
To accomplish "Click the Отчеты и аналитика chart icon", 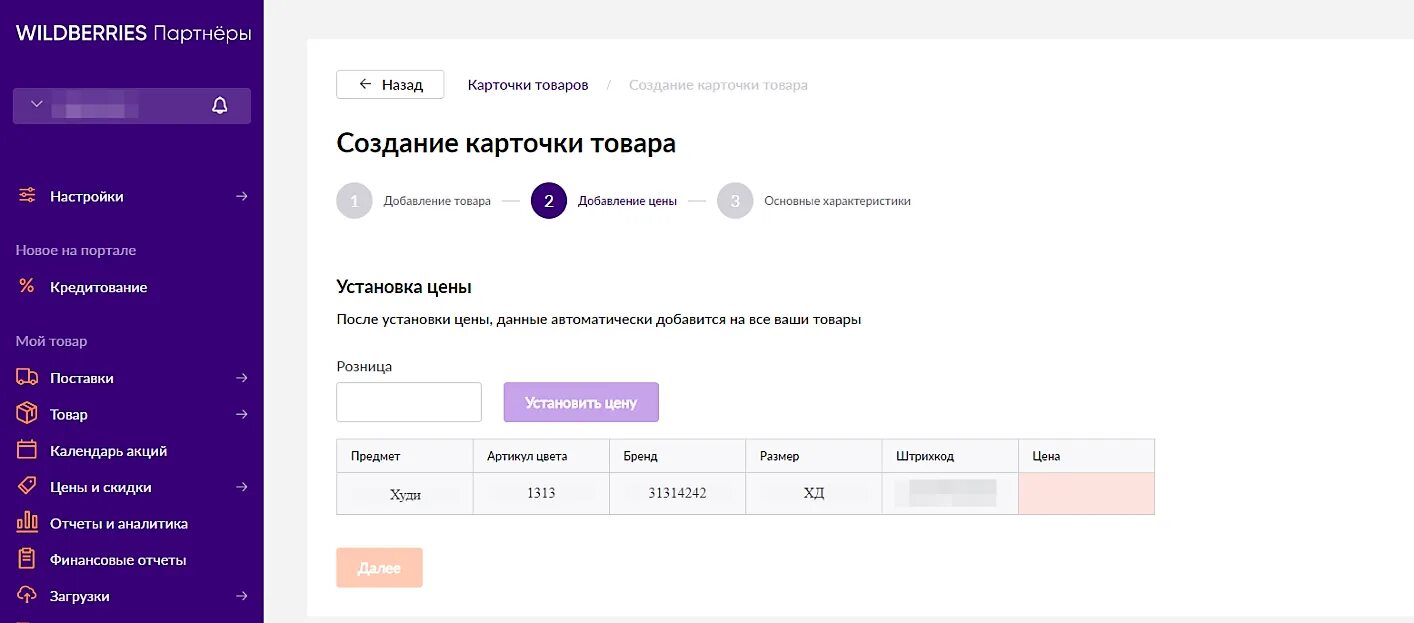I will coord(27,523).
